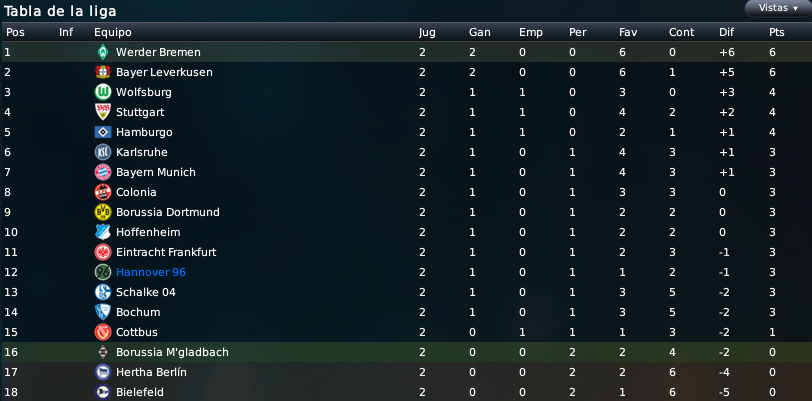Click the Hannover 96 club crest
Image resolution: width=812 pixels, height=401 pixels.
click(103, 272)
